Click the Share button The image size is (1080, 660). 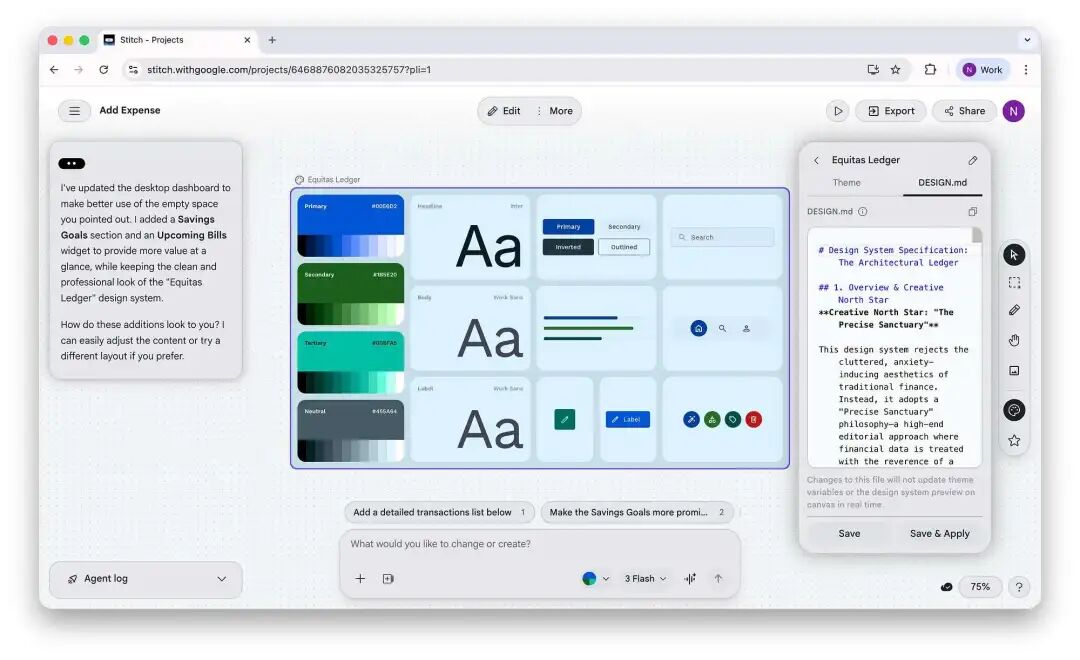[964, 111]
